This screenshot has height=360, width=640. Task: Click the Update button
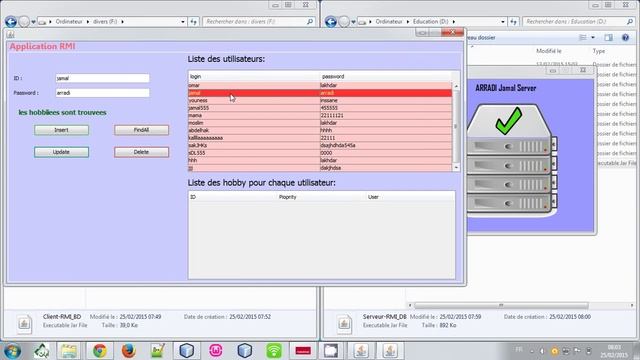(x=61, y=152)
